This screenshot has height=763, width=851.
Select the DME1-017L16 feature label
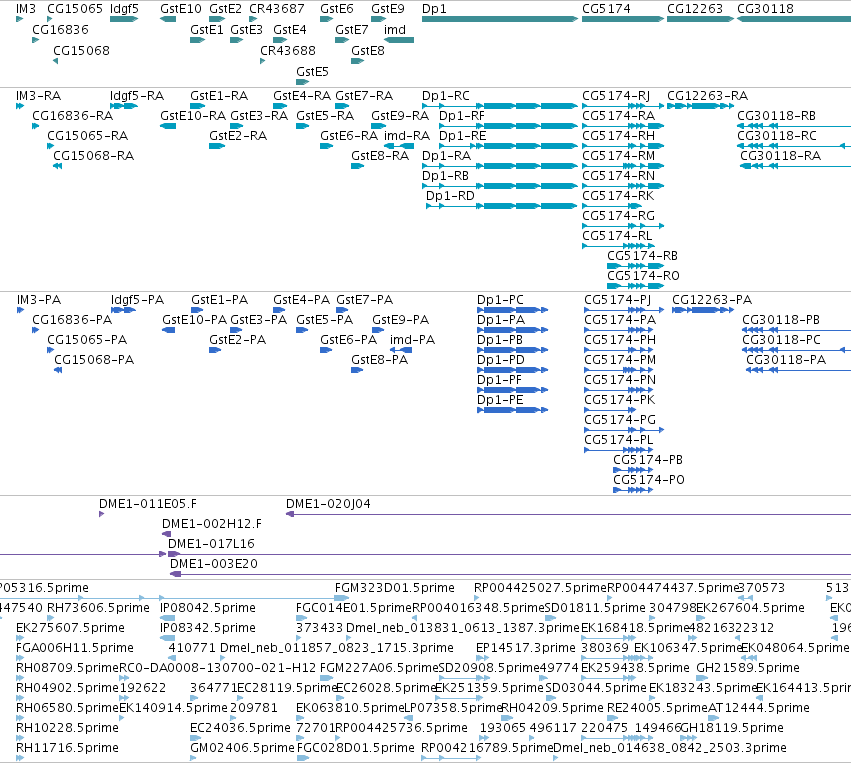tap(211, 544)
